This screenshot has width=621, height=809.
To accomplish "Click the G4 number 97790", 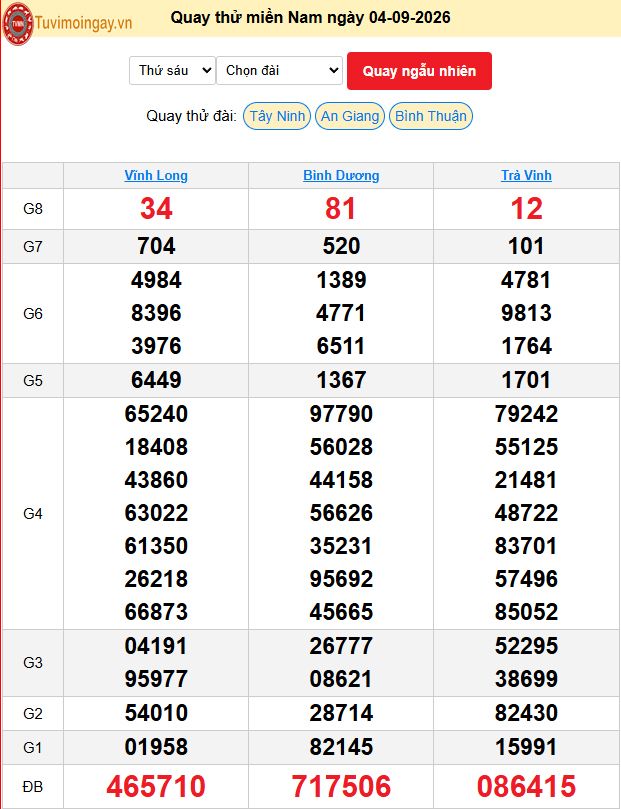I will [x=341, y=414].
